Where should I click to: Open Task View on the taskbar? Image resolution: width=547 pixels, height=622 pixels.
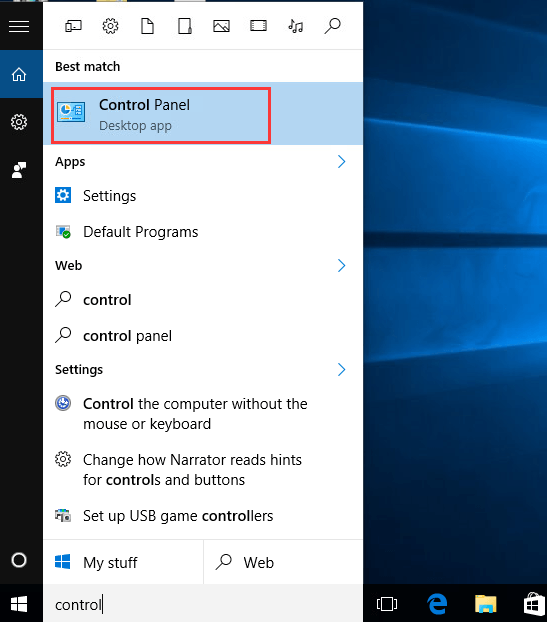click(387, 604)
